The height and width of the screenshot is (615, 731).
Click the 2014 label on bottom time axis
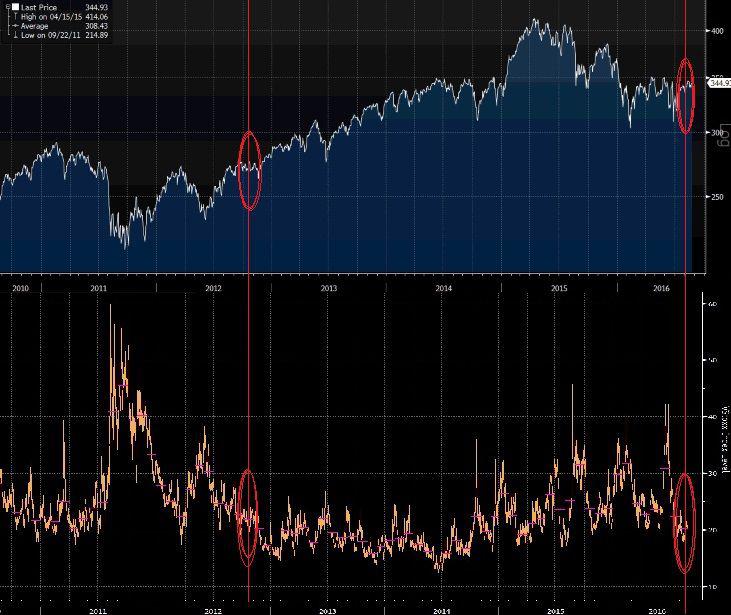[443, 609]
